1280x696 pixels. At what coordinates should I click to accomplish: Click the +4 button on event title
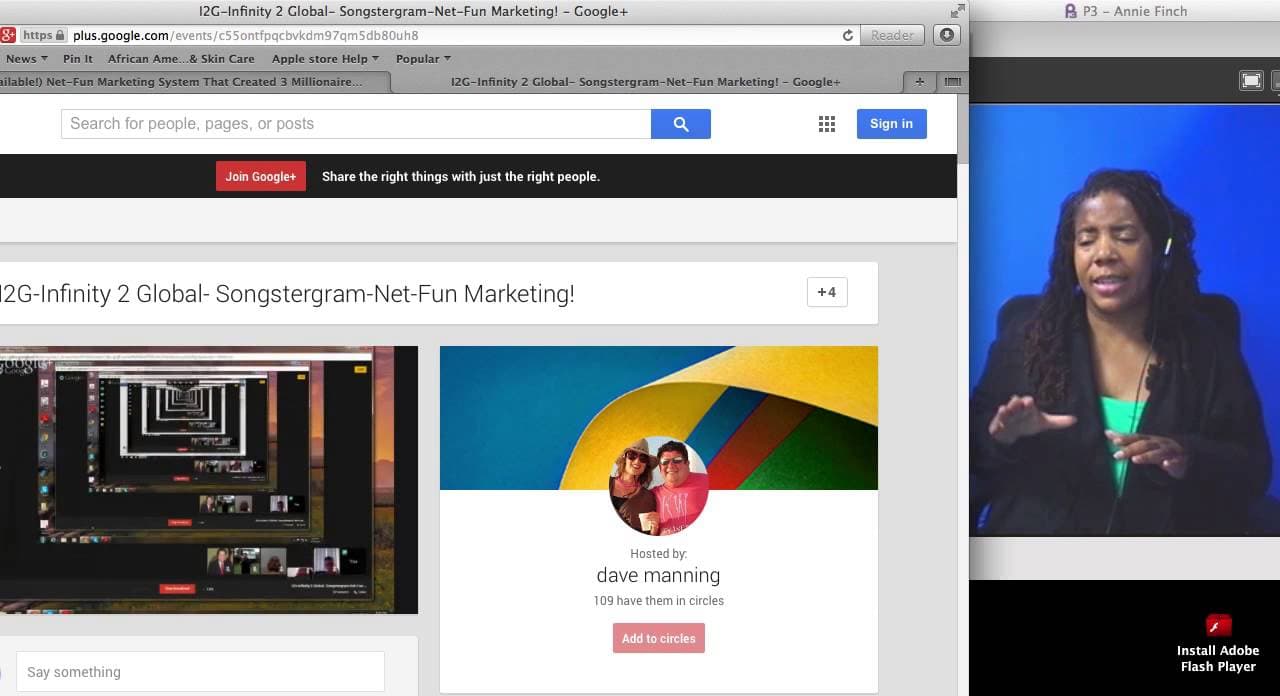click(x=827, y=292)
